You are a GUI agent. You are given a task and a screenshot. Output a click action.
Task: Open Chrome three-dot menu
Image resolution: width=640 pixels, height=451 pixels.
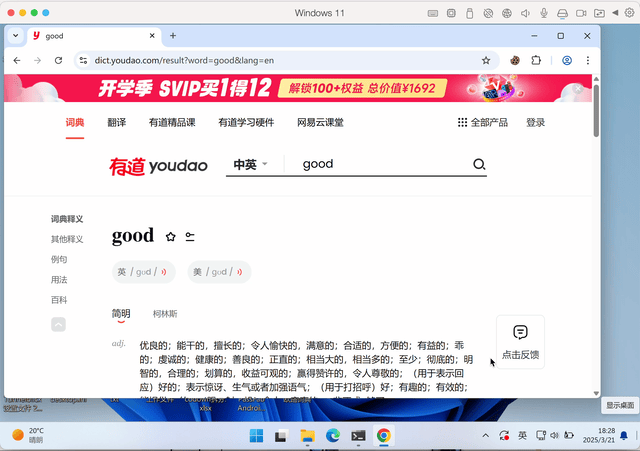(x=588, y=60)
